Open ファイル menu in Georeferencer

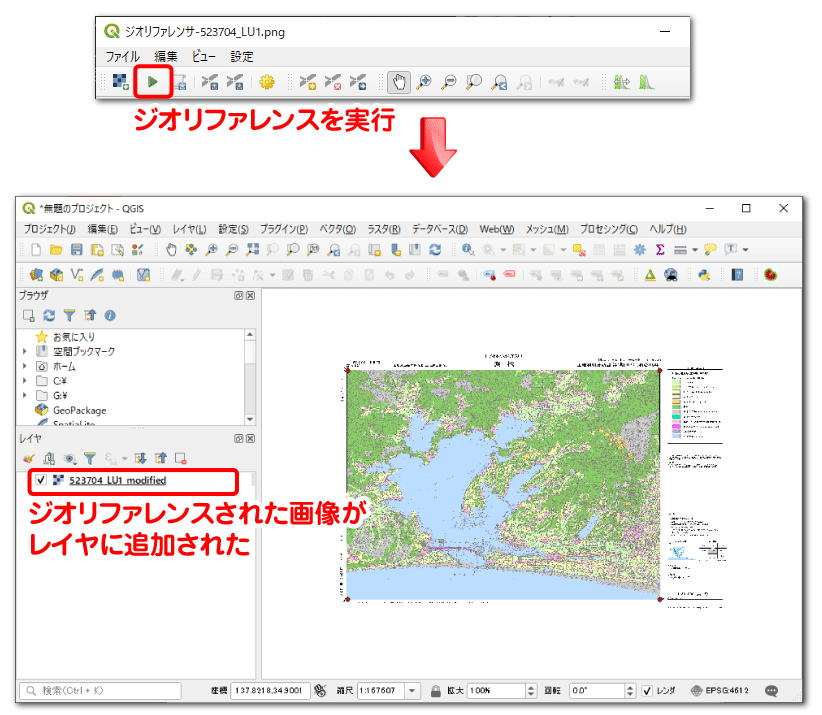[x=123, y=57]
